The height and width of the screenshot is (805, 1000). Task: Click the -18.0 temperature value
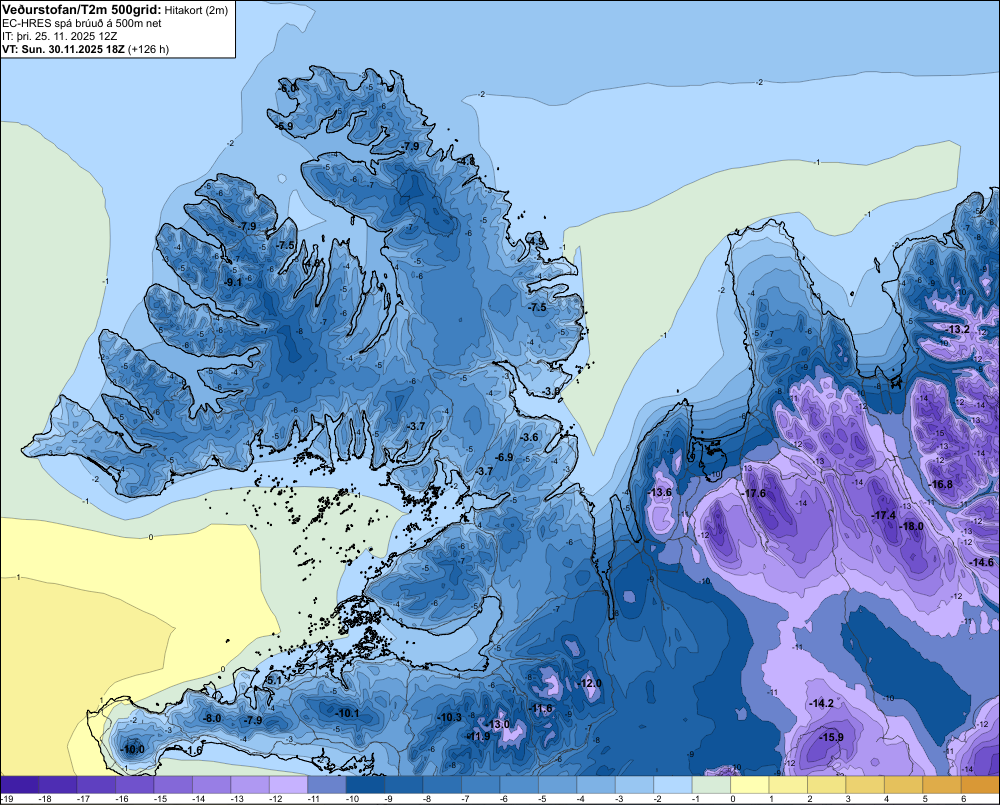click(x=911, y=526)
